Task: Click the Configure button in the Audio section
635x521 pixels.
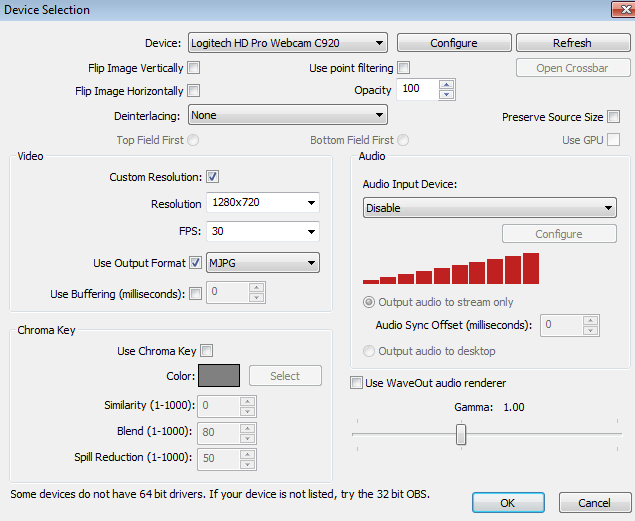Action: (559, 234)
